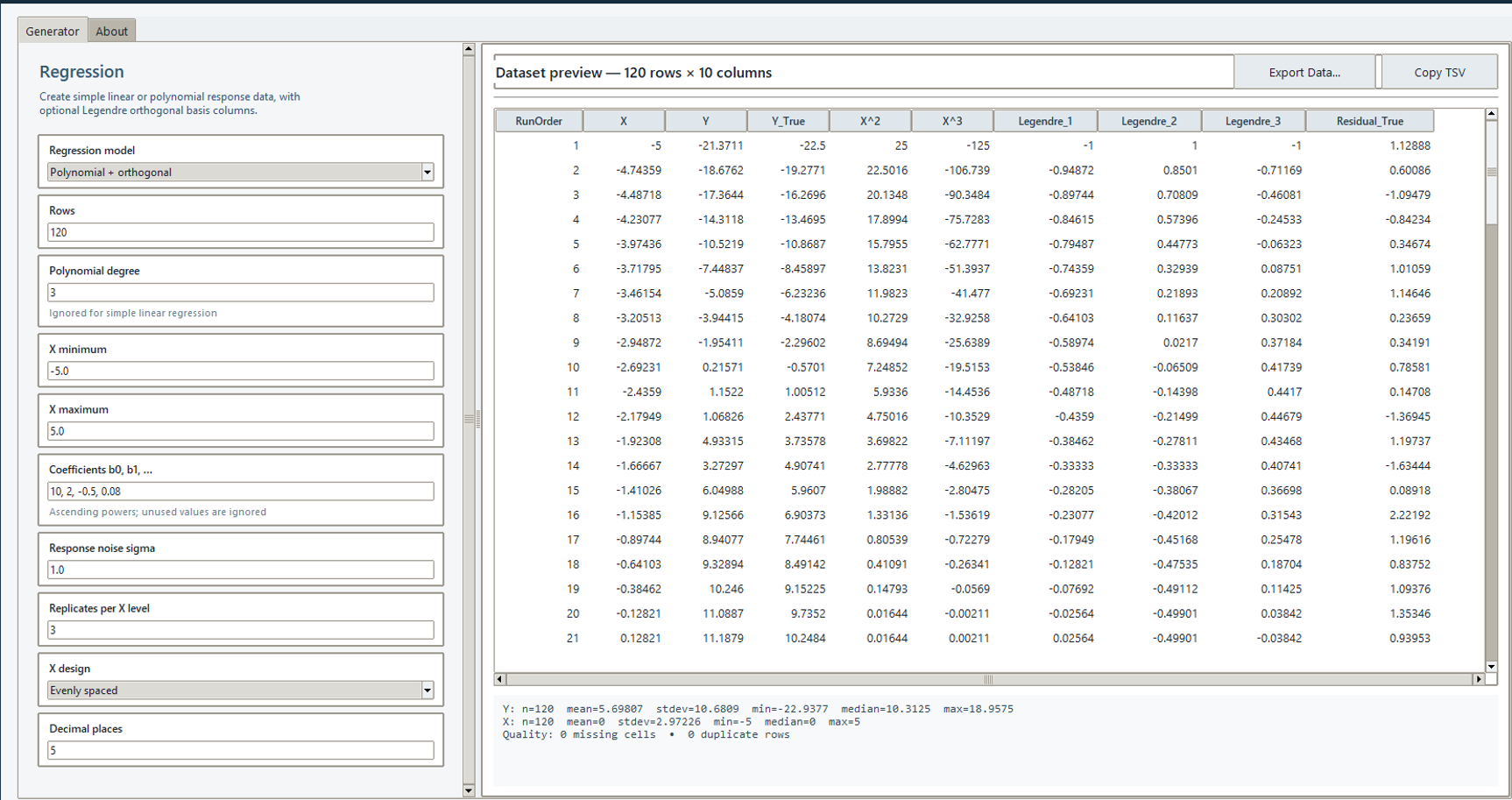The image size is (1512, 800).
Task: Click the Quality missing cells status line
Action: coord(646,734)
